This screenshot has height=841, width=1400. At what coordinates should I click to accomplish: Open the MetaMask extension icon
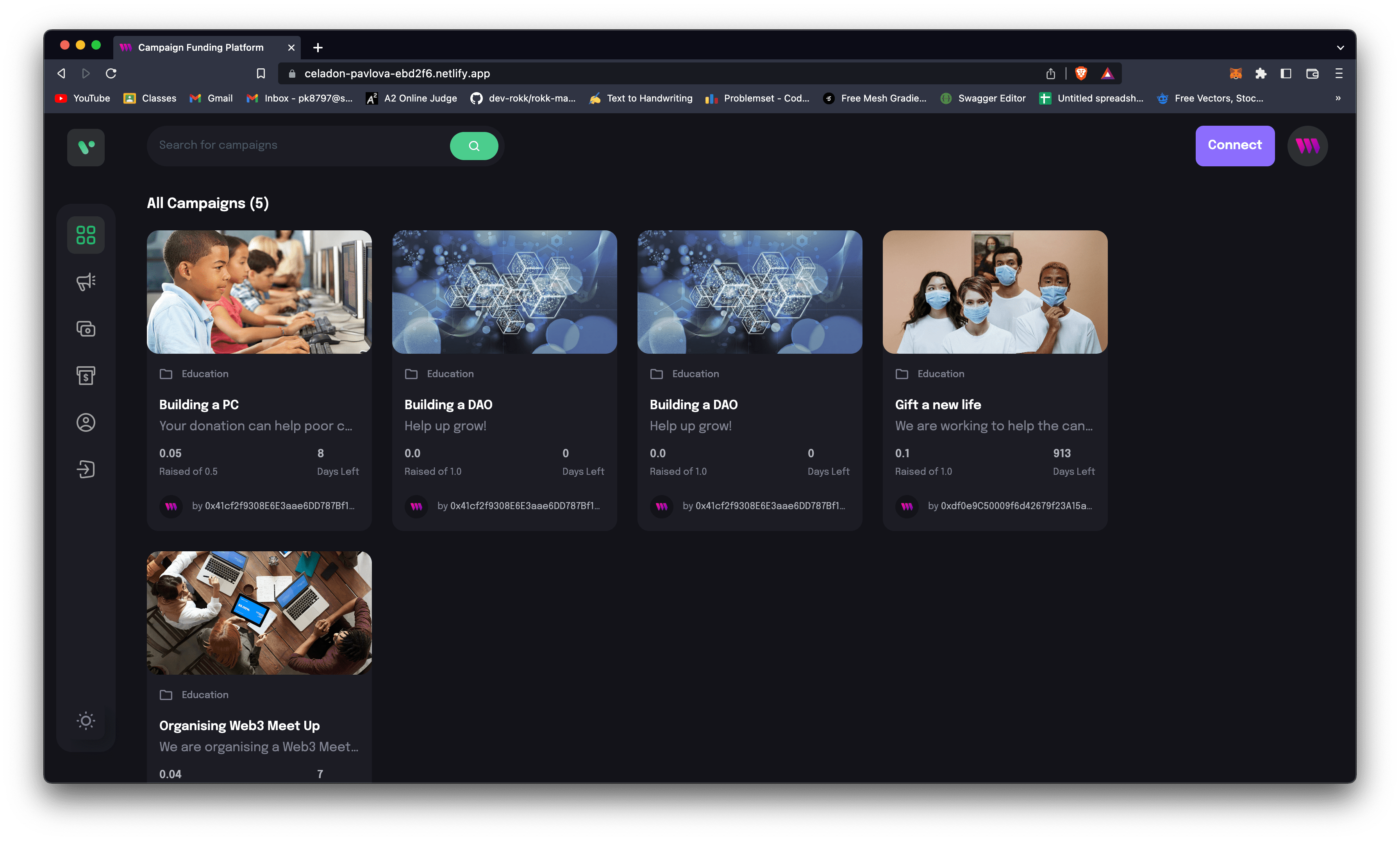(x=1236, y=73)
